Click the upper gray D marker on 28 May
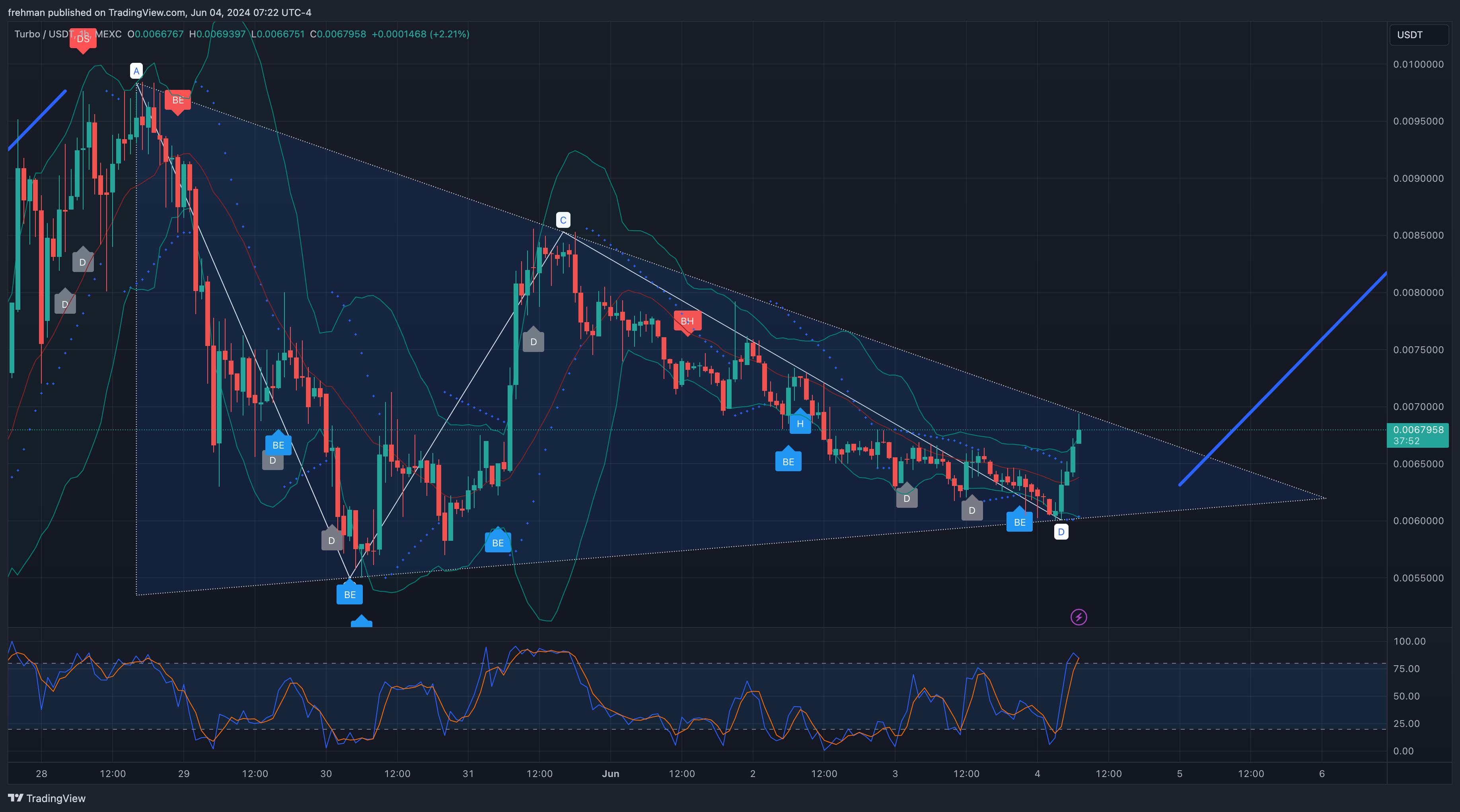This screenshot has width=1460, height=812. [x=83, y=260]
